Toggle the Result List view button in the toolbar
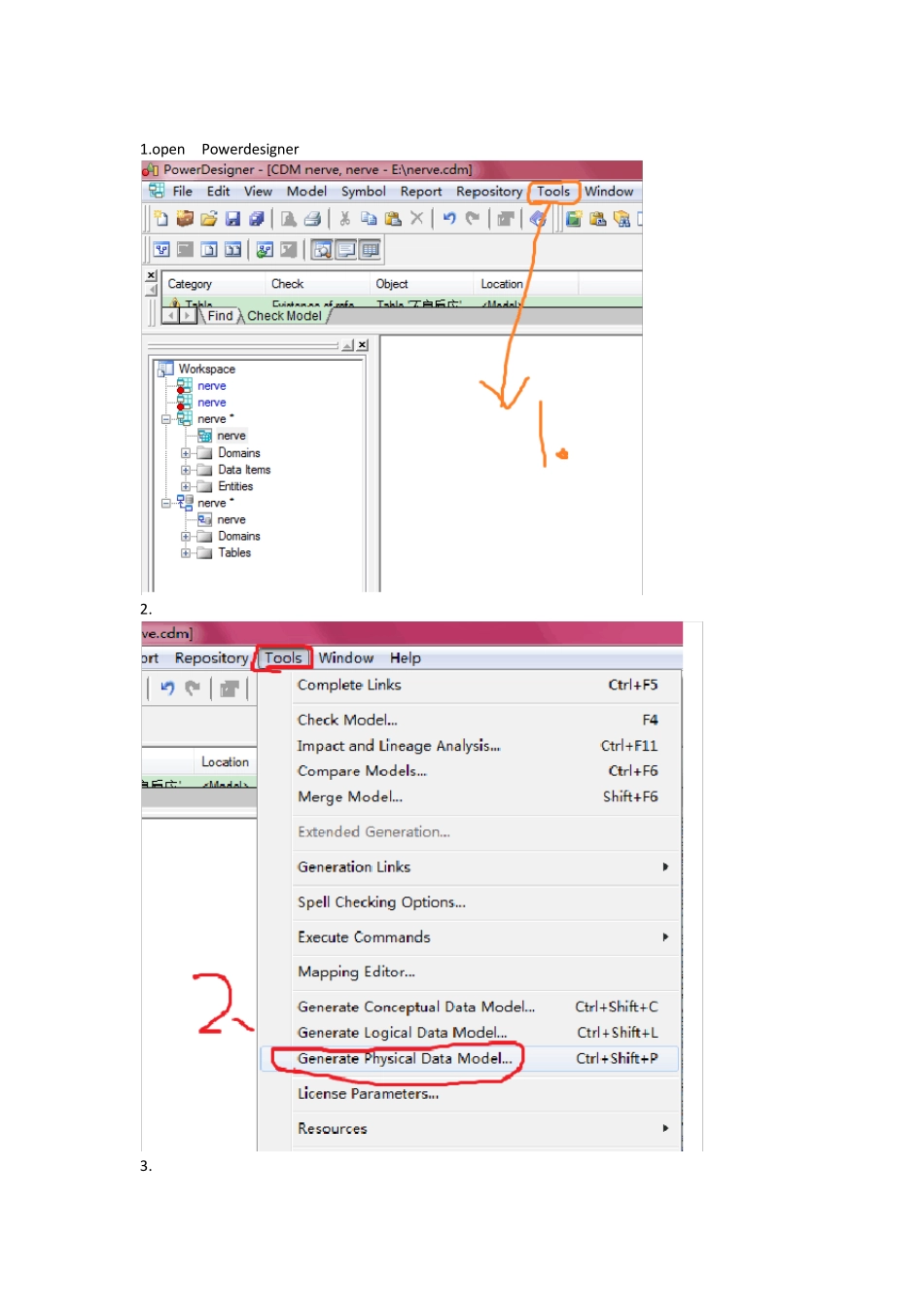Image resolution: width=924 pixels, height=1307 pixels. (370, 250)
